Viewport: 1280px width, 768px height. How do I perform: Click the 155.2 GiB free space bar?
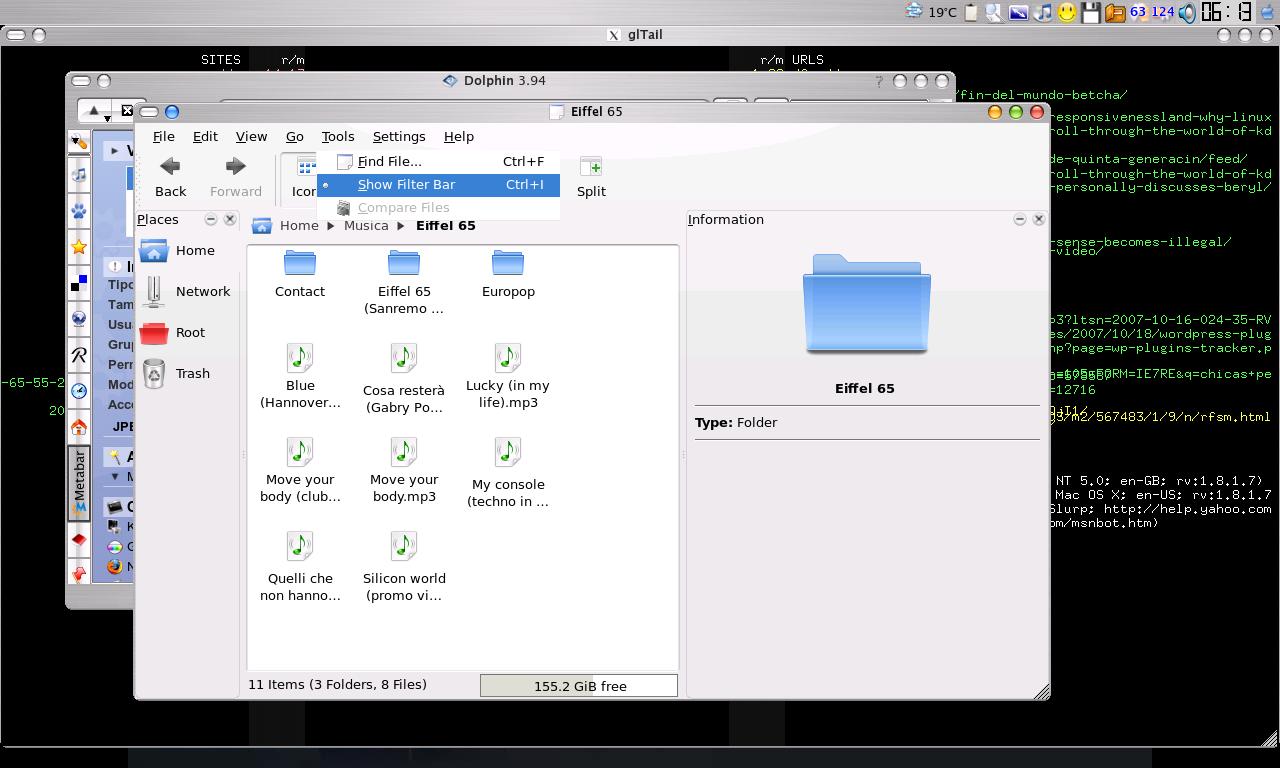(579, 685)
